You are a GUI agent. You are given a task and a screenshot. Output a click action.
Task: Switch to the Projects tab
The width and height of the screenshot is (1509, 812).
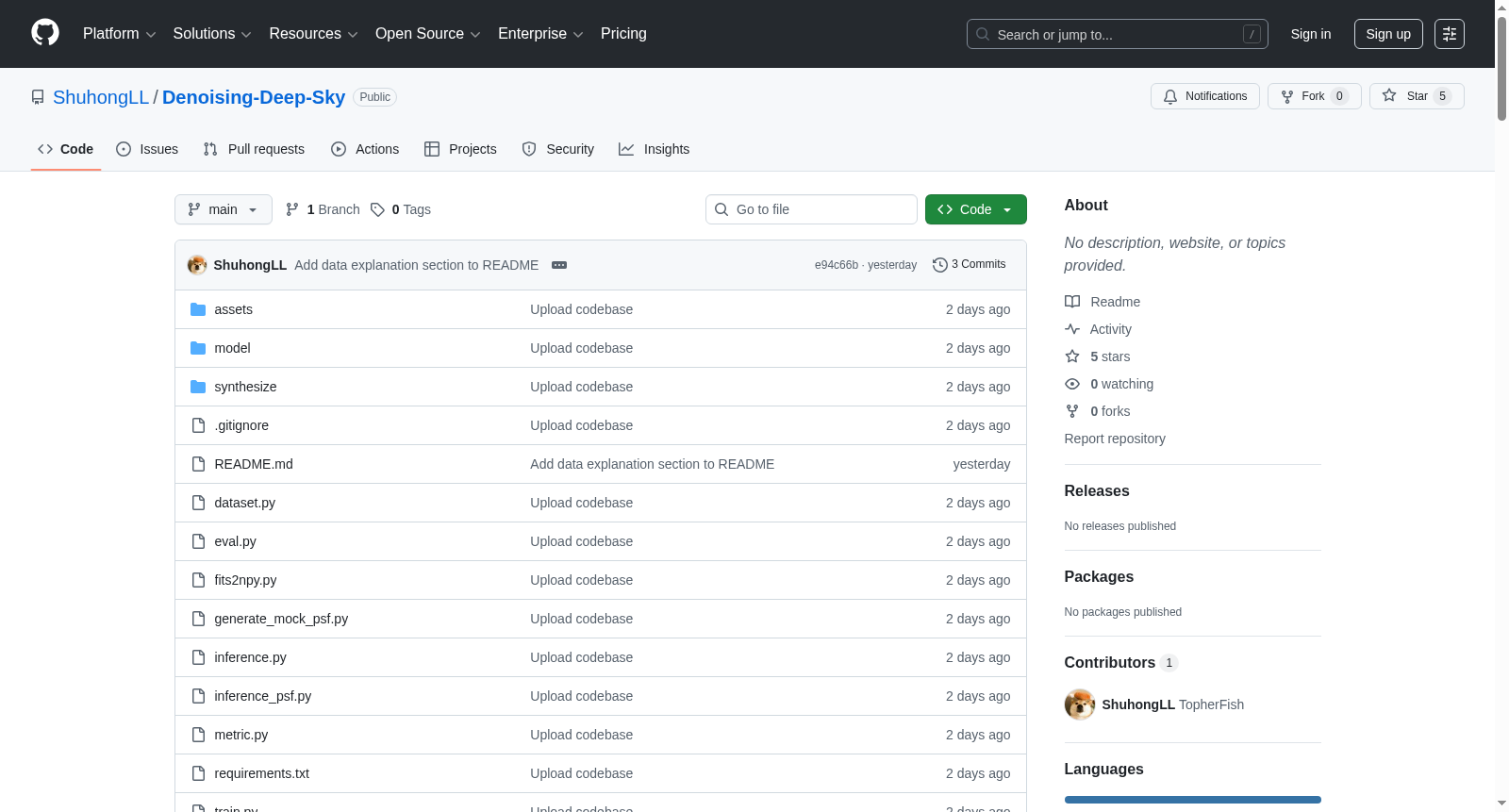[460, 149]
